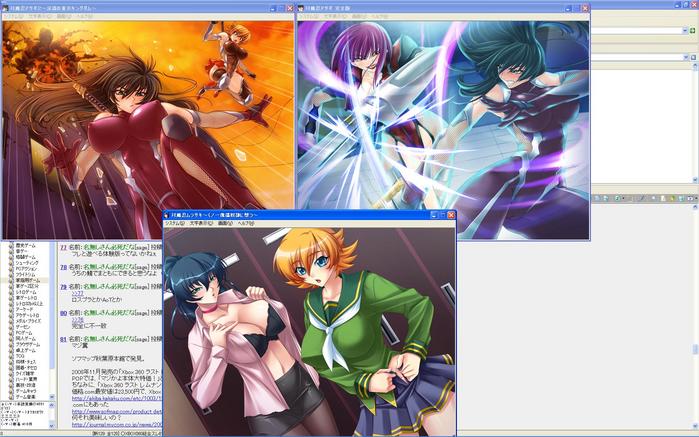Select the ゲーム音楽 board in the tree
699x437 pixels.
click(25, 396)
